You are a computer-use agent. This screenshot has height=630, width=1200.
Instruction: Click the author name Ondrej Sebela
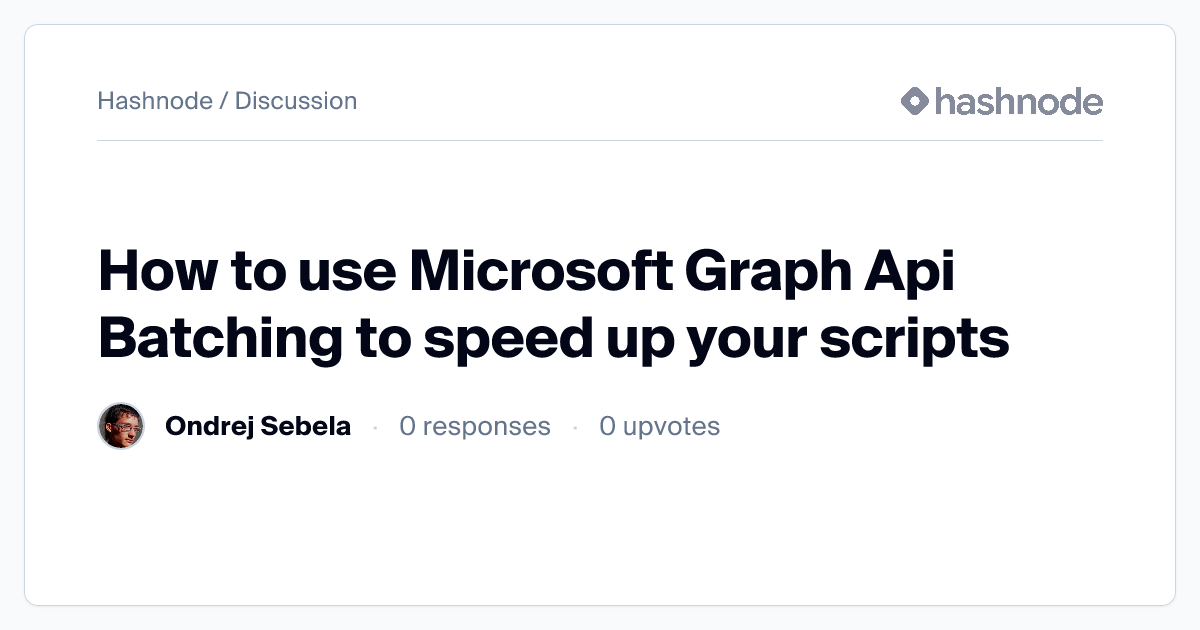pyautogui.click(x=258, y=427)
